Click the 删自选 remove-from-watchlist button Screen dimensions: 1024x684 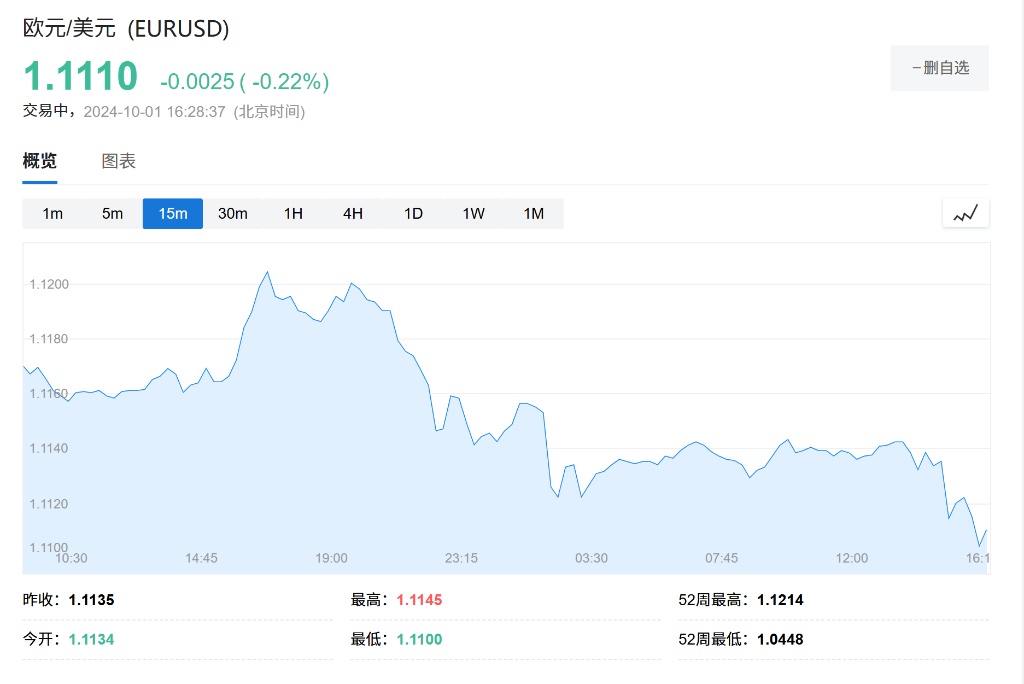939,68
